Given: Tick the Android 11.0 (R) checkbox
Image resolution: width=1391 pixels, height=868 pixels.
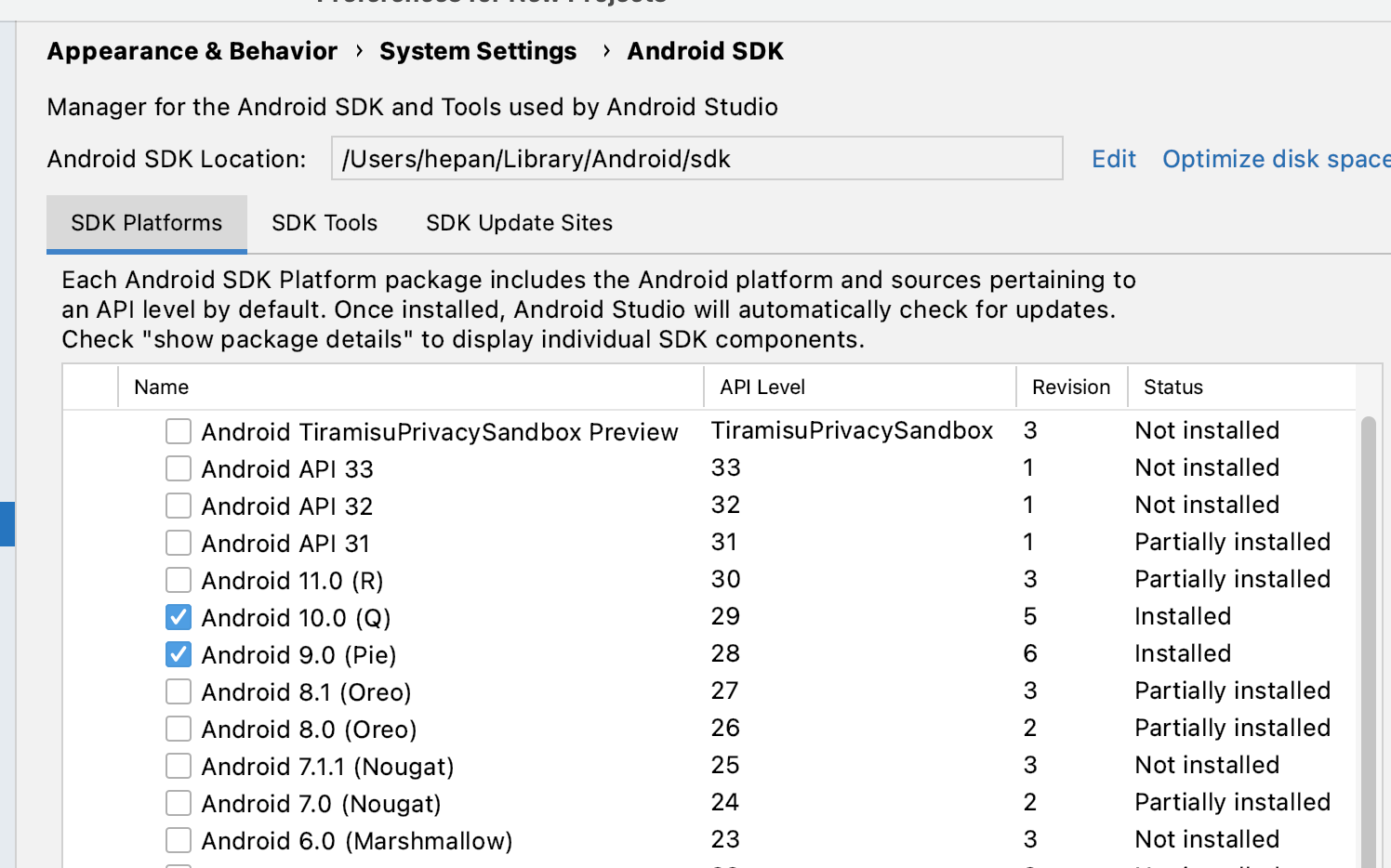Looking at the screenshot, I should (x=179, y=580).
